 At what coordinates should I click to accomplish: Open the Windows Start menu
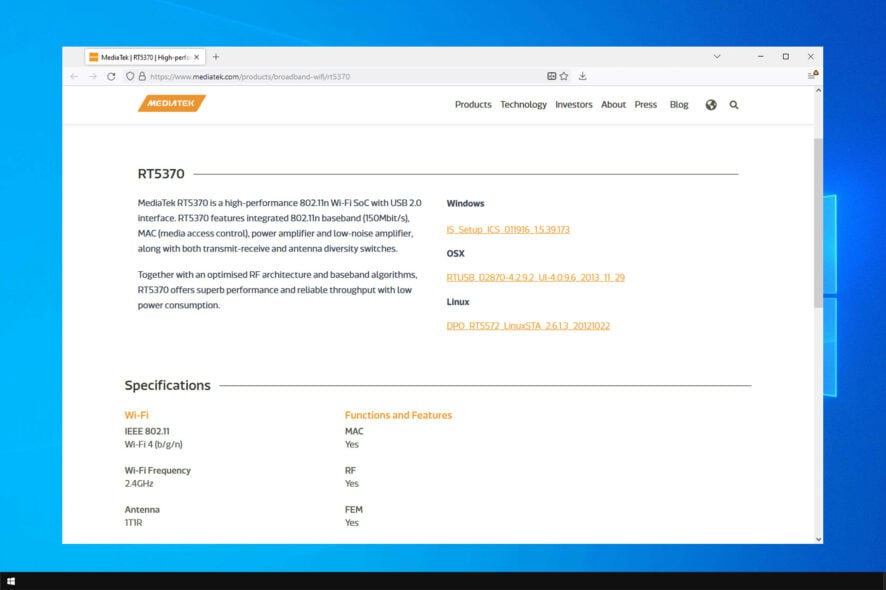(13, 579)
